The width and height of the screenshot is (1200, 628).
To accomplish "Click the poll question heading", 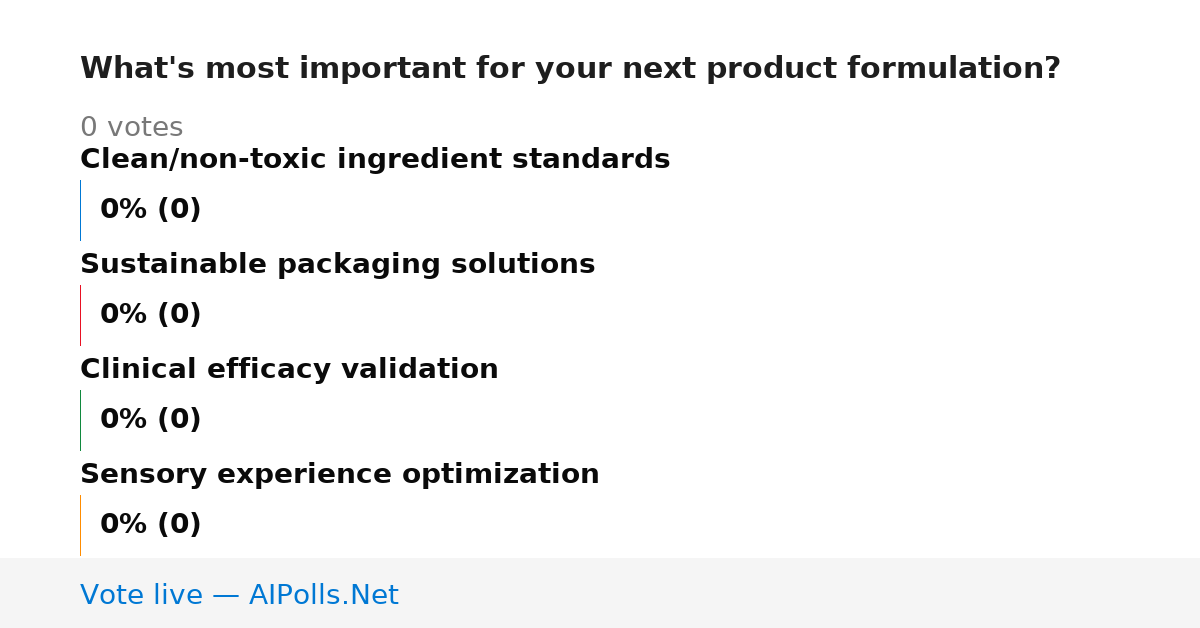I will tap(570, 69).
